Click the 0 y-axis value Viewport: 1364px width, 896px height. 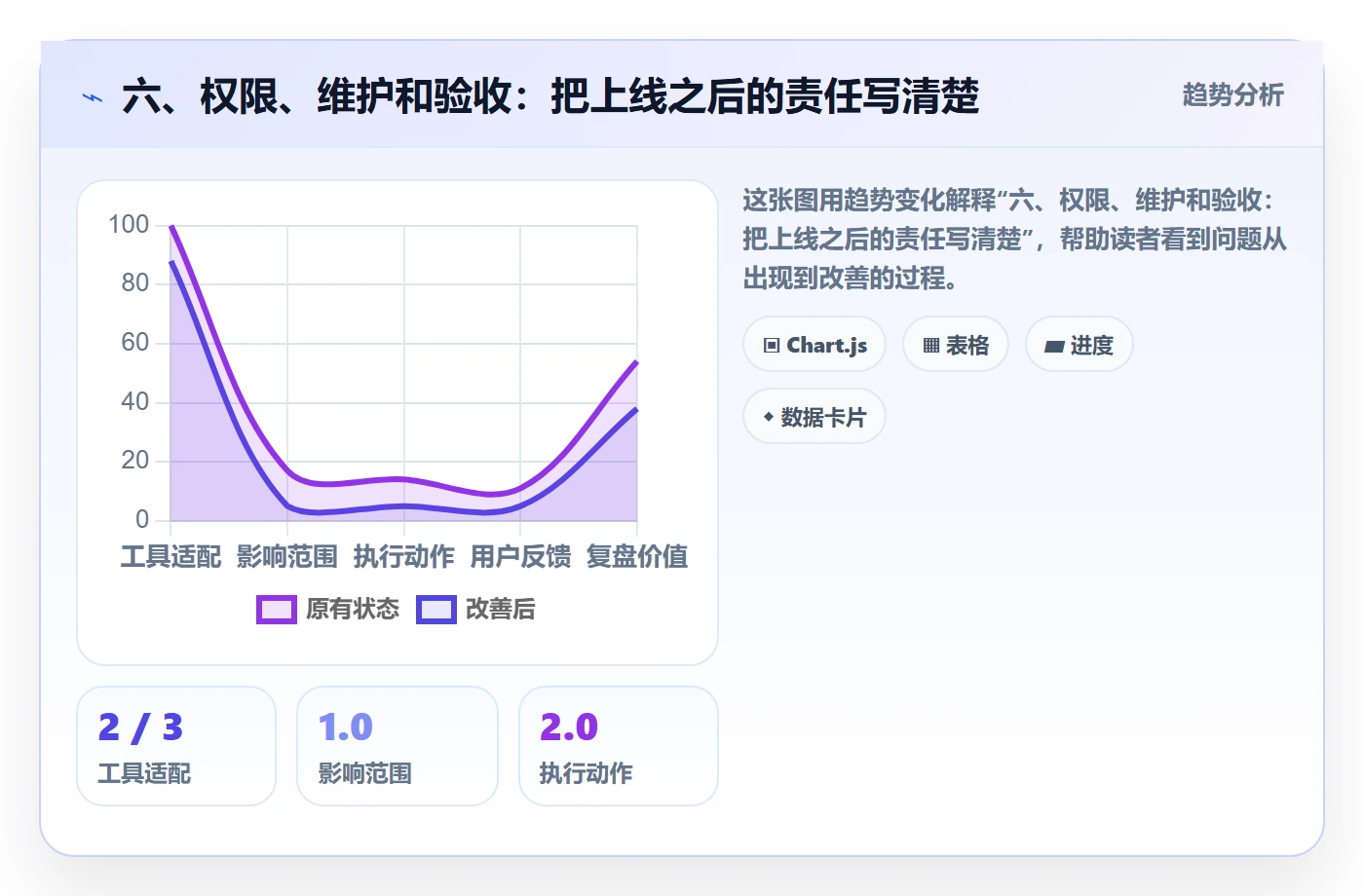(142, 520)
